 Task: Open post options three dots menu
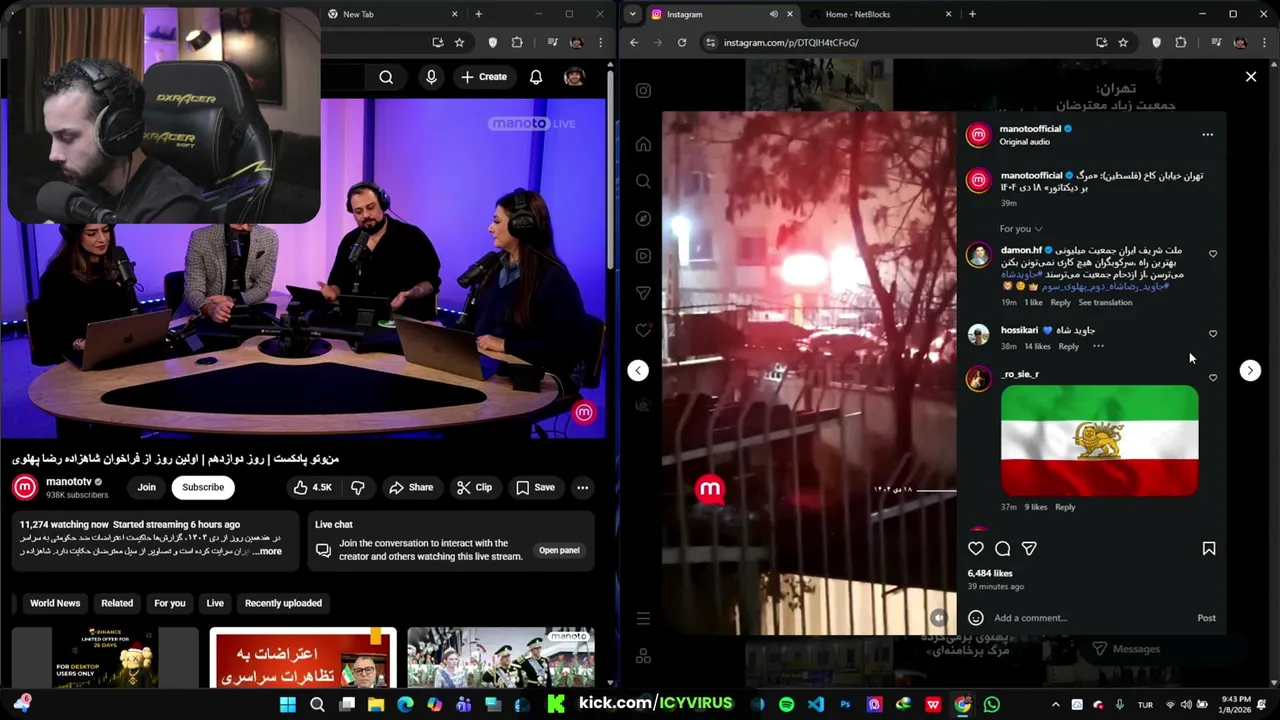point(1207,134)
